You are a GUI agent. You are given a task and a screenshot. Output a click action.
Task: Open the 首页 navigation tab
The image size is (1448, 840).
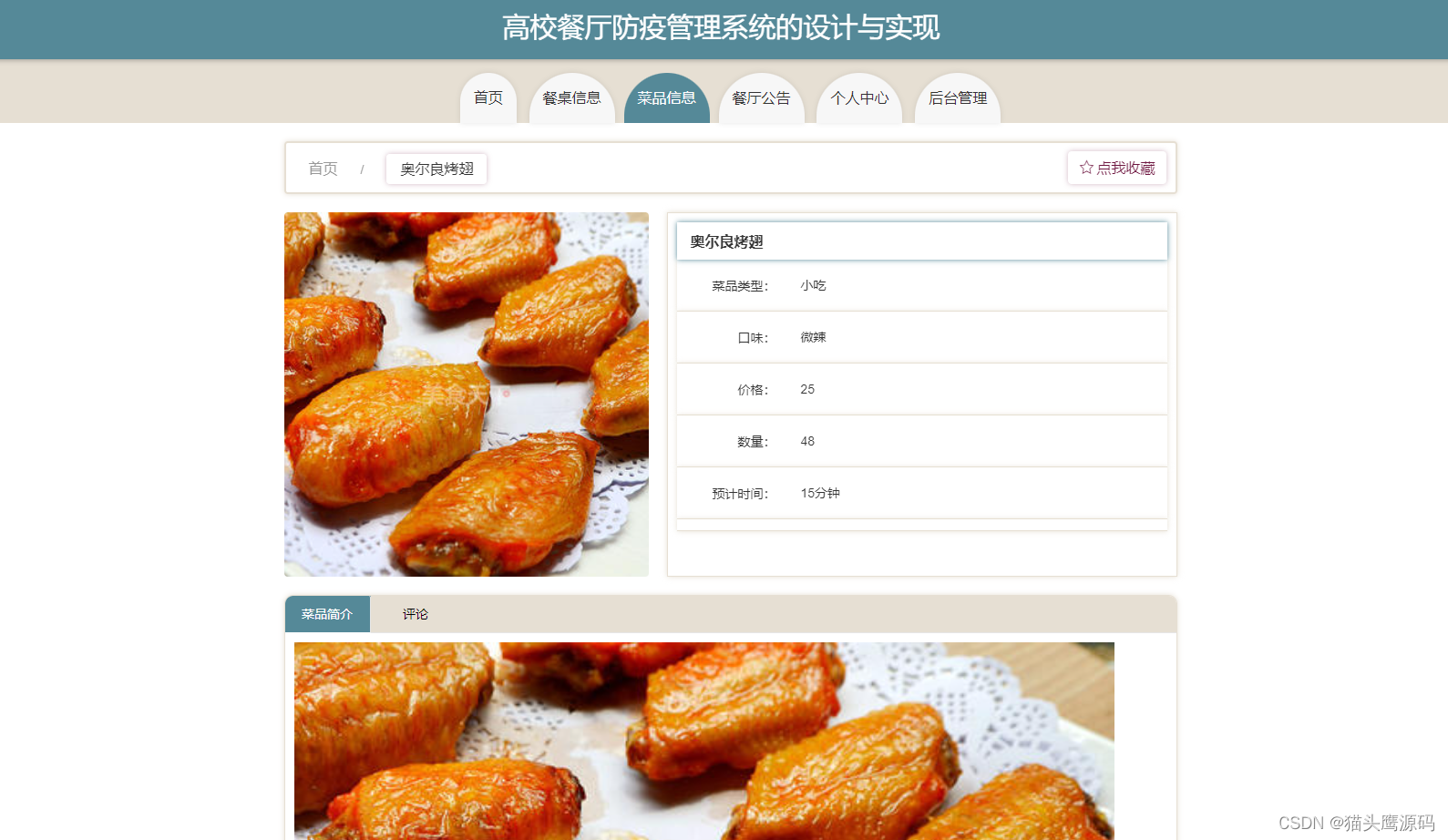(488, 98)
